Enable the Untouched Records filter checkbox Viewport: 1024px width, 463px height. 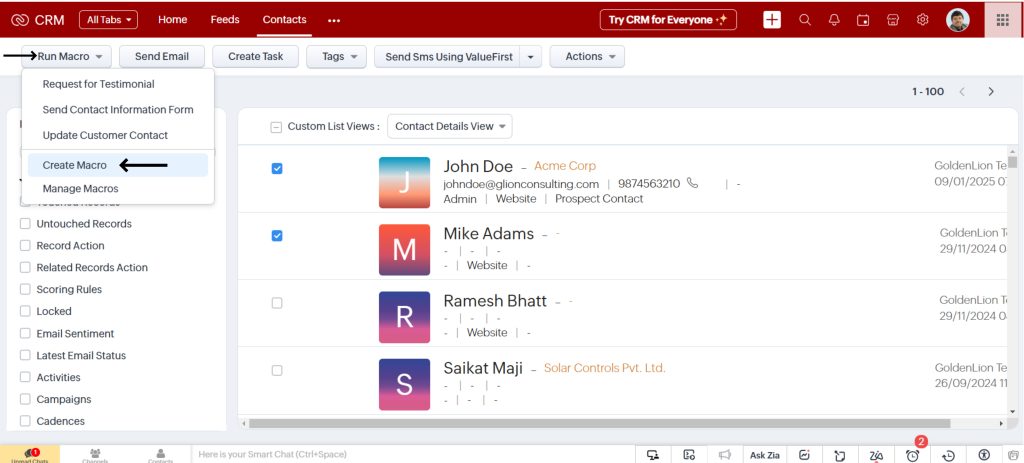pos(26,224)
